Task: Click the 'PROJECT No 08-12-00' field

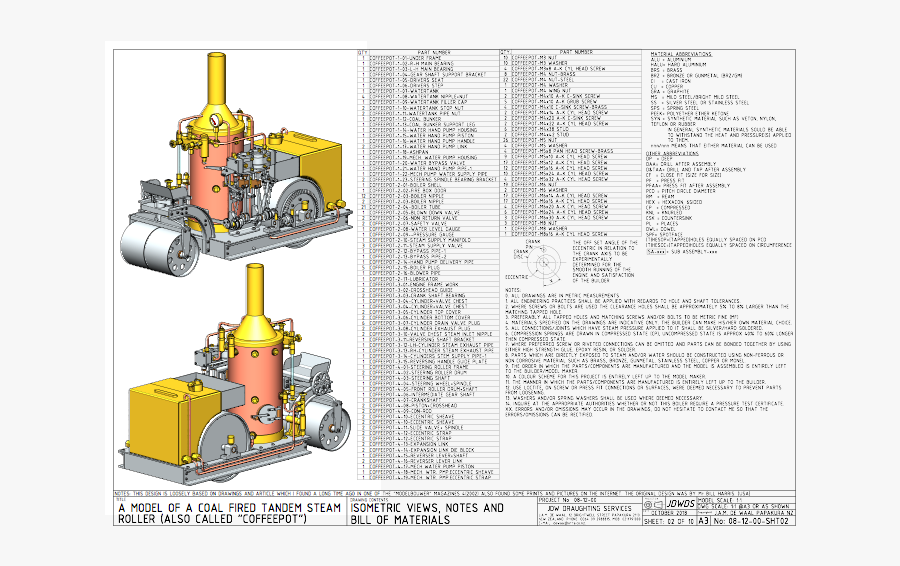Action: tap(590, 500)
